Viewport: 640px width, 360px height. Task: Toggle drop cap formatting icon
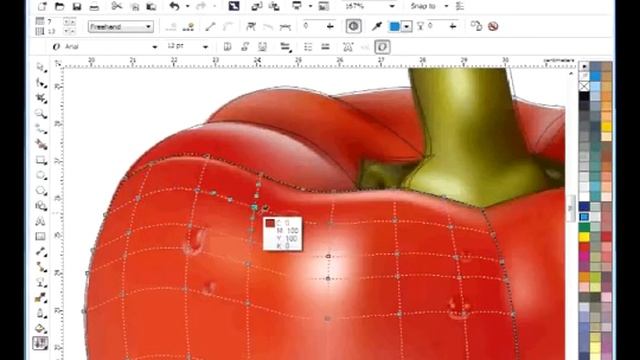coord(325,47)
